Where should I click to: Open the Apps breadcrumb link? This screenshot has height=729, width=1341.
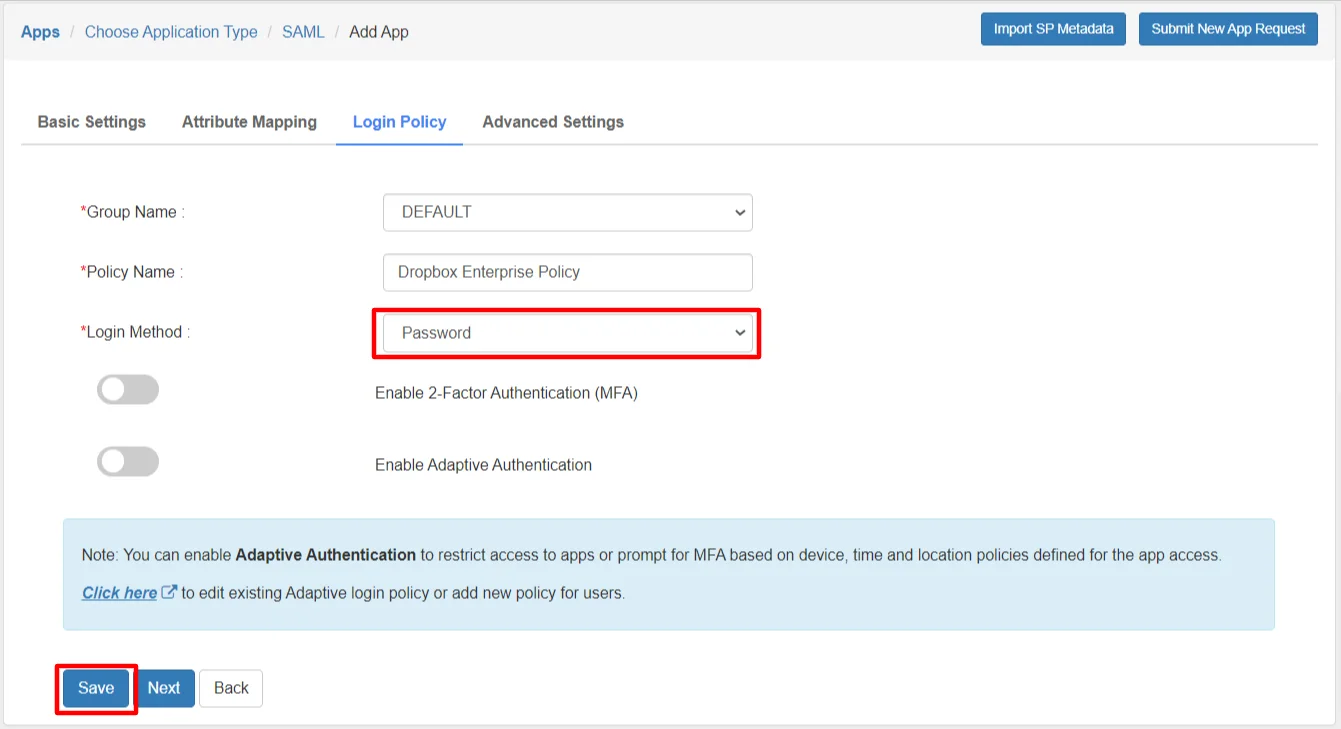[x=40, y=31]
